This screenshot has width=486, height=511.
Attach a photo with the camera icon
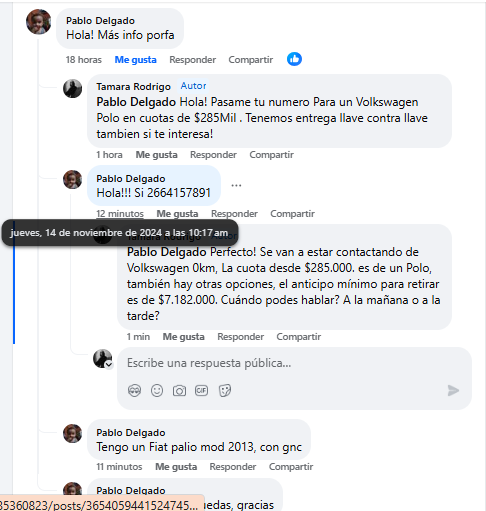coord(179,390)
